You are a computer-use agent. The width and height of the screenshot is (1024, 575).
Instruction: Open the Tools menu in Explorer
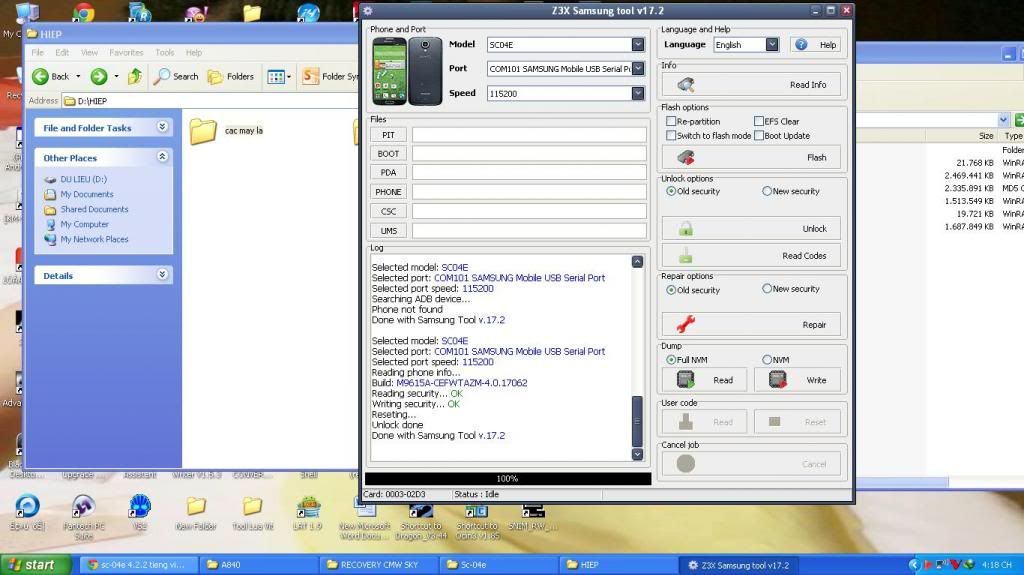coord(165,52)
